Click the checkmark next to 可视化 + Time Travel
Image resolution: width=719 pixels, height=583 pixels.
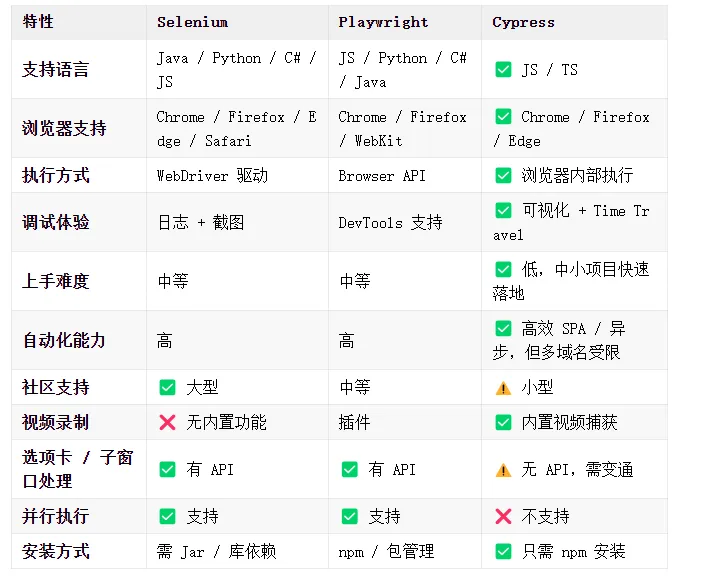[503, 211]
